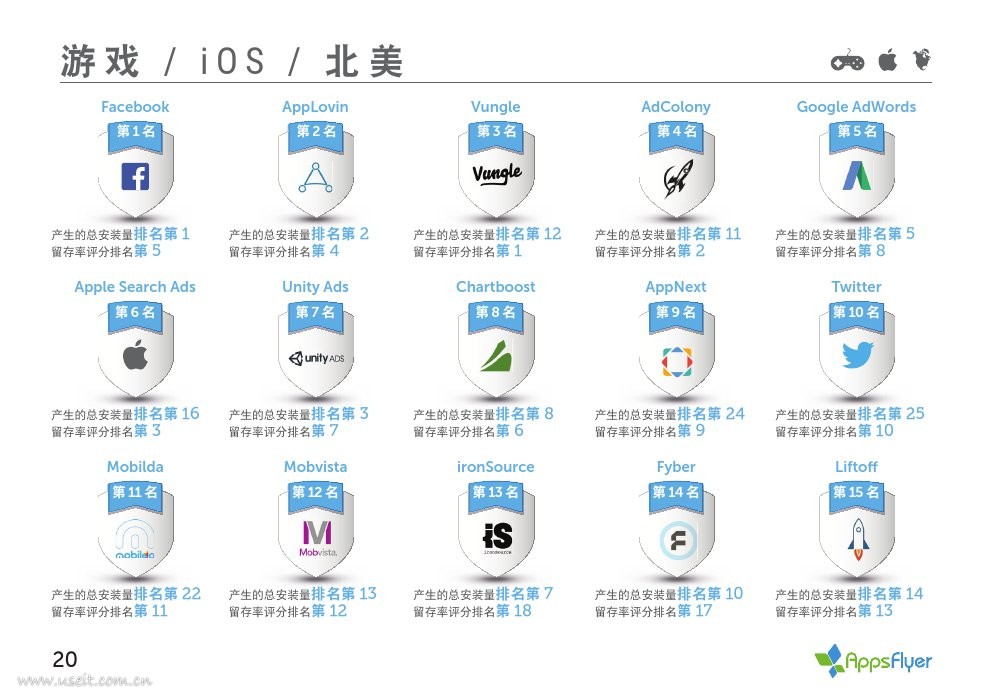Click the North America globe icon in header

pos(922,59)
